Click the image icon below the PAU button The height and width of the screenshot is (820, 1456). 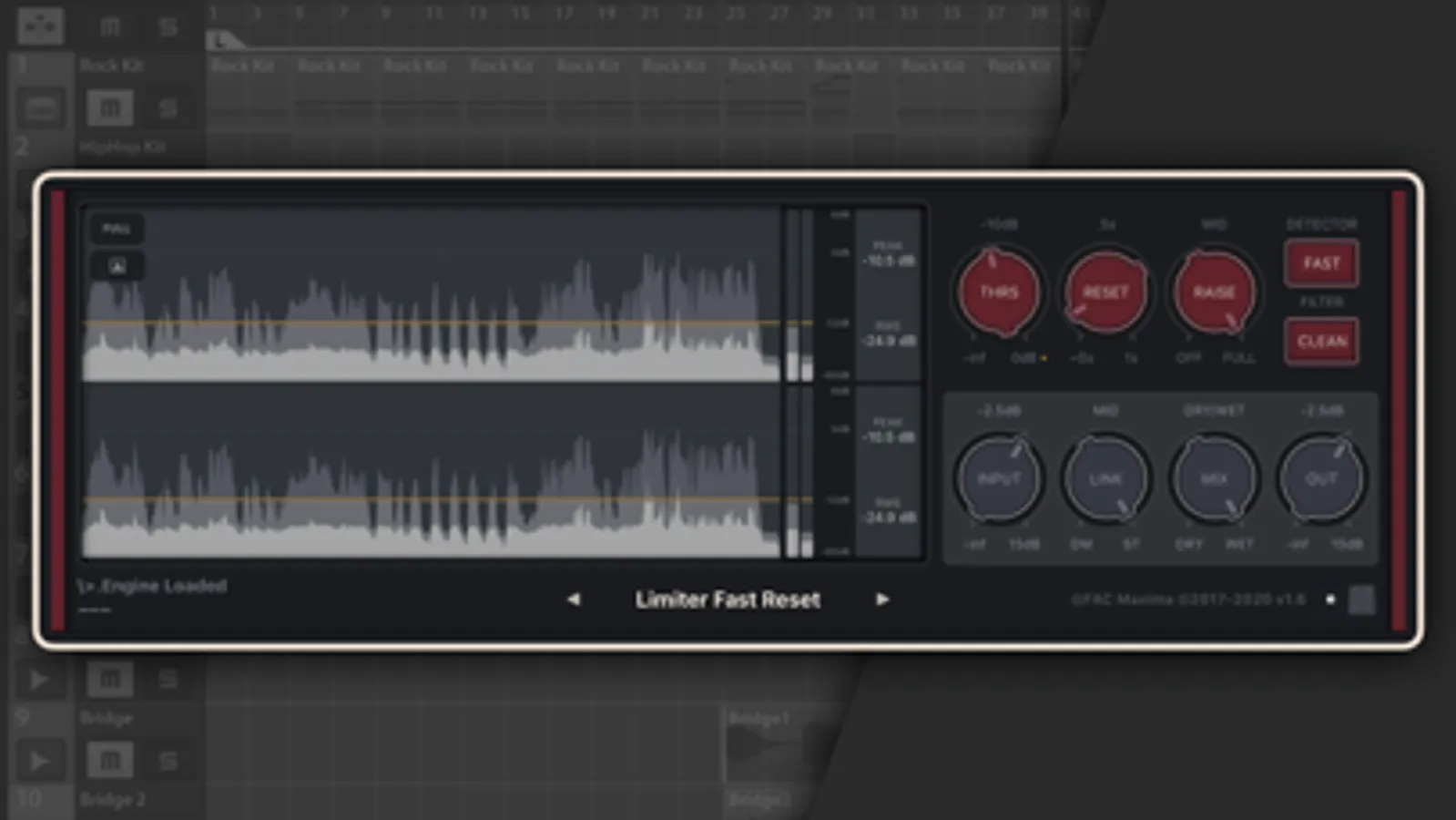117,266
